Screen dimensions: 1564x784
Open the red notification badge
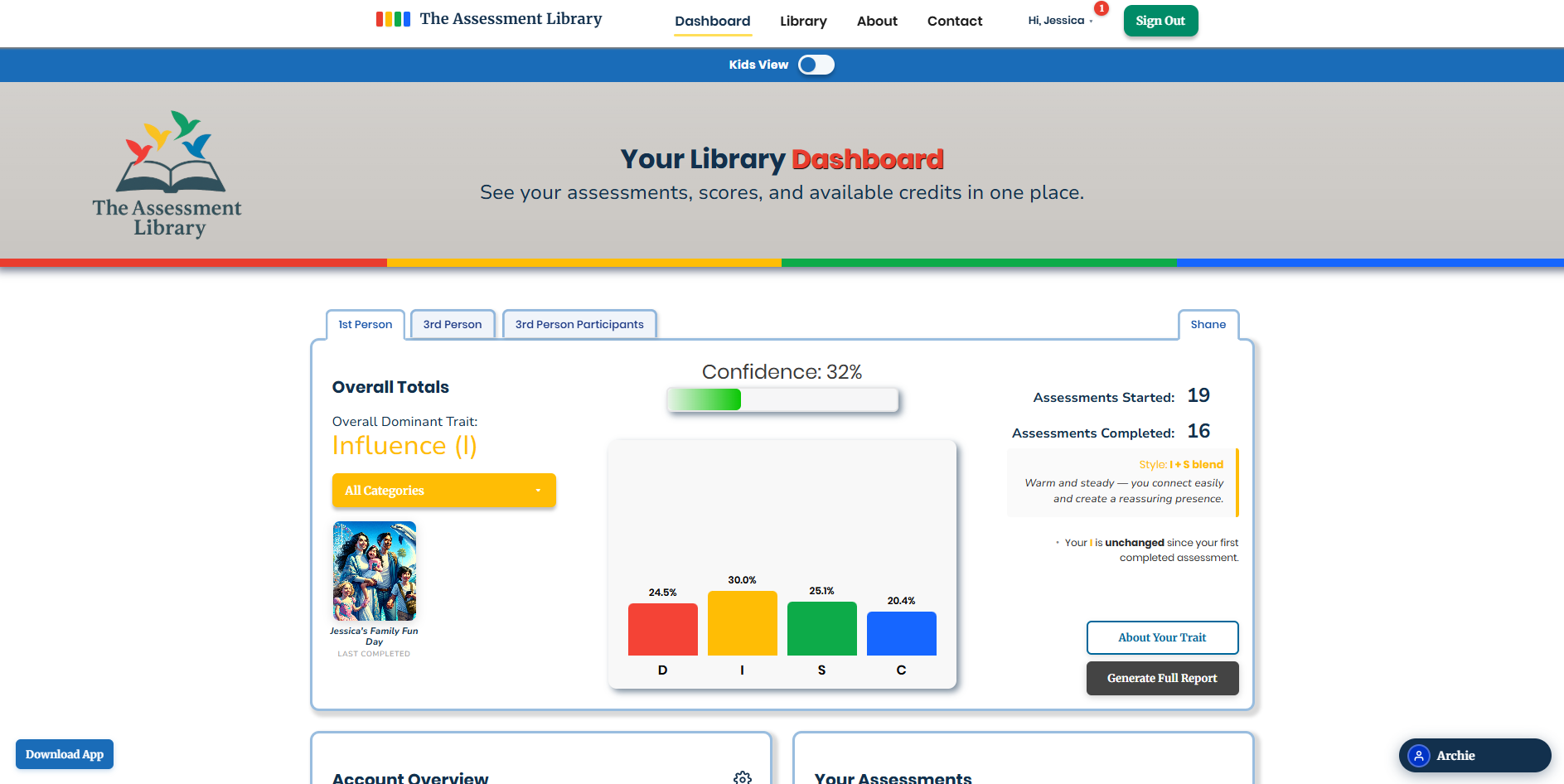1102,8
